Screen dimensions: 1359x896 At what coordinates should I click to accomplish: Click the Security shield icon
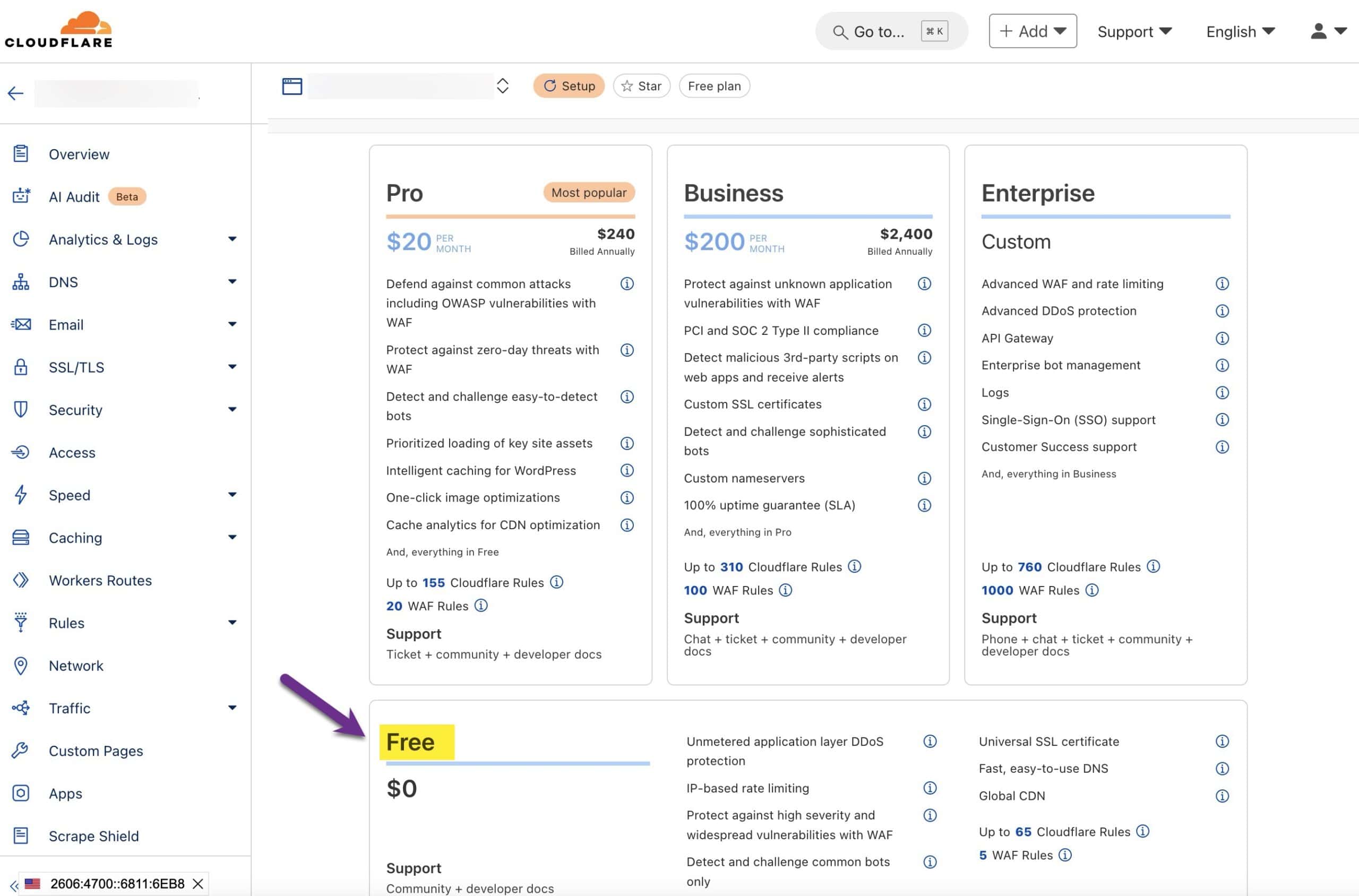(x=21, y=410)
